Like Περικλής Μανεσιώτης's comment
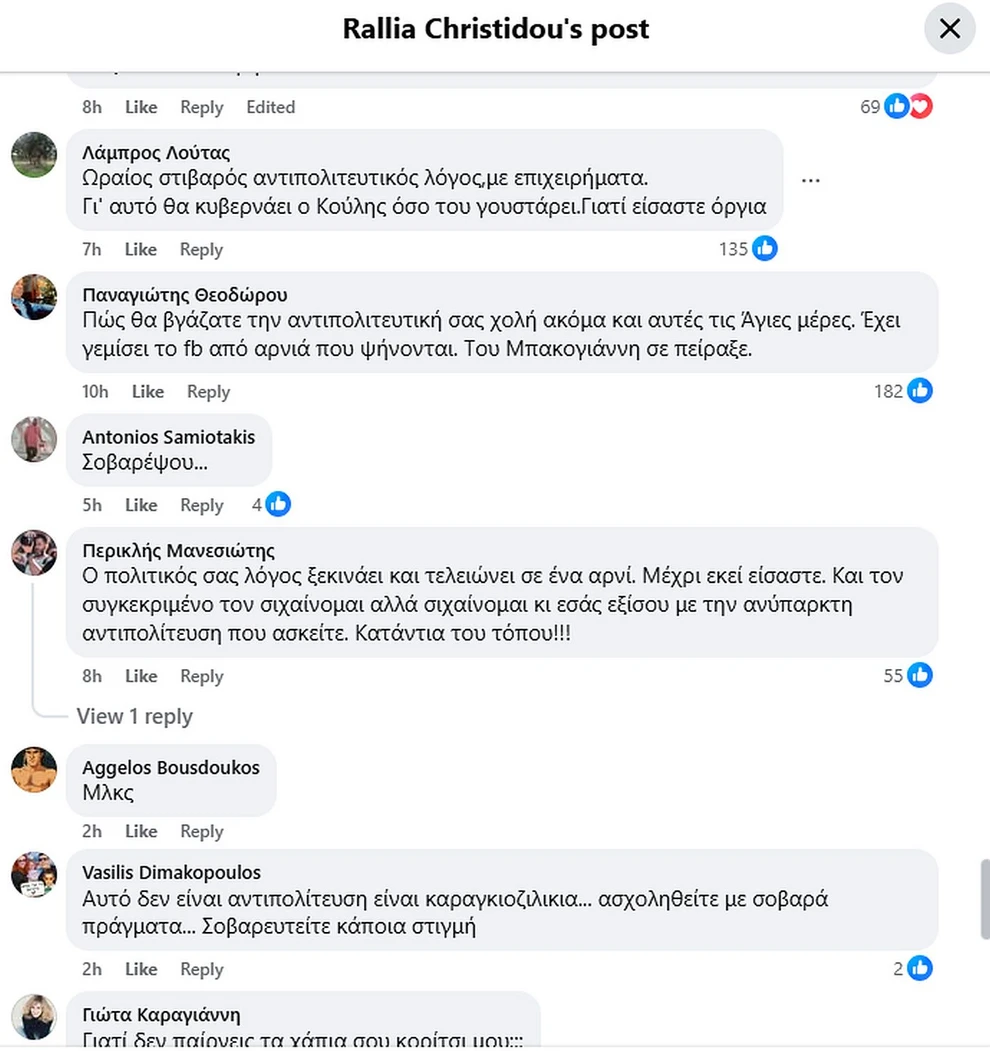Image resolution: width=990 pixels, height=1051 pixels. pyautogui.click(x=141, y=677)
